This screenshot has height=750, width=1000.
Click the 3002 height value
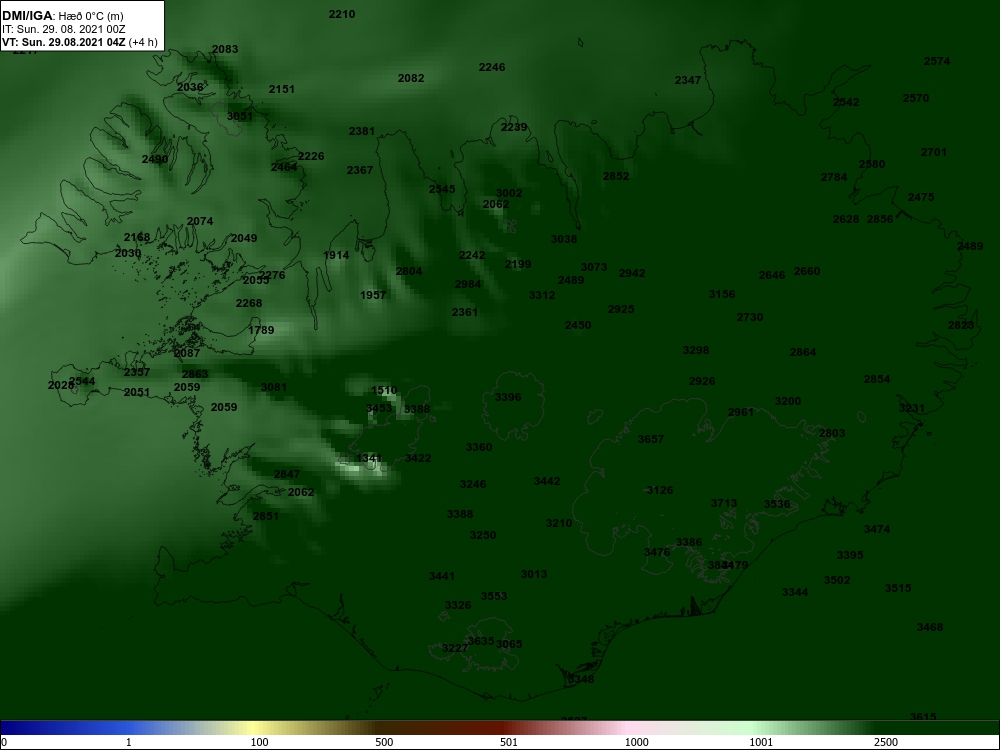point(509,193)
